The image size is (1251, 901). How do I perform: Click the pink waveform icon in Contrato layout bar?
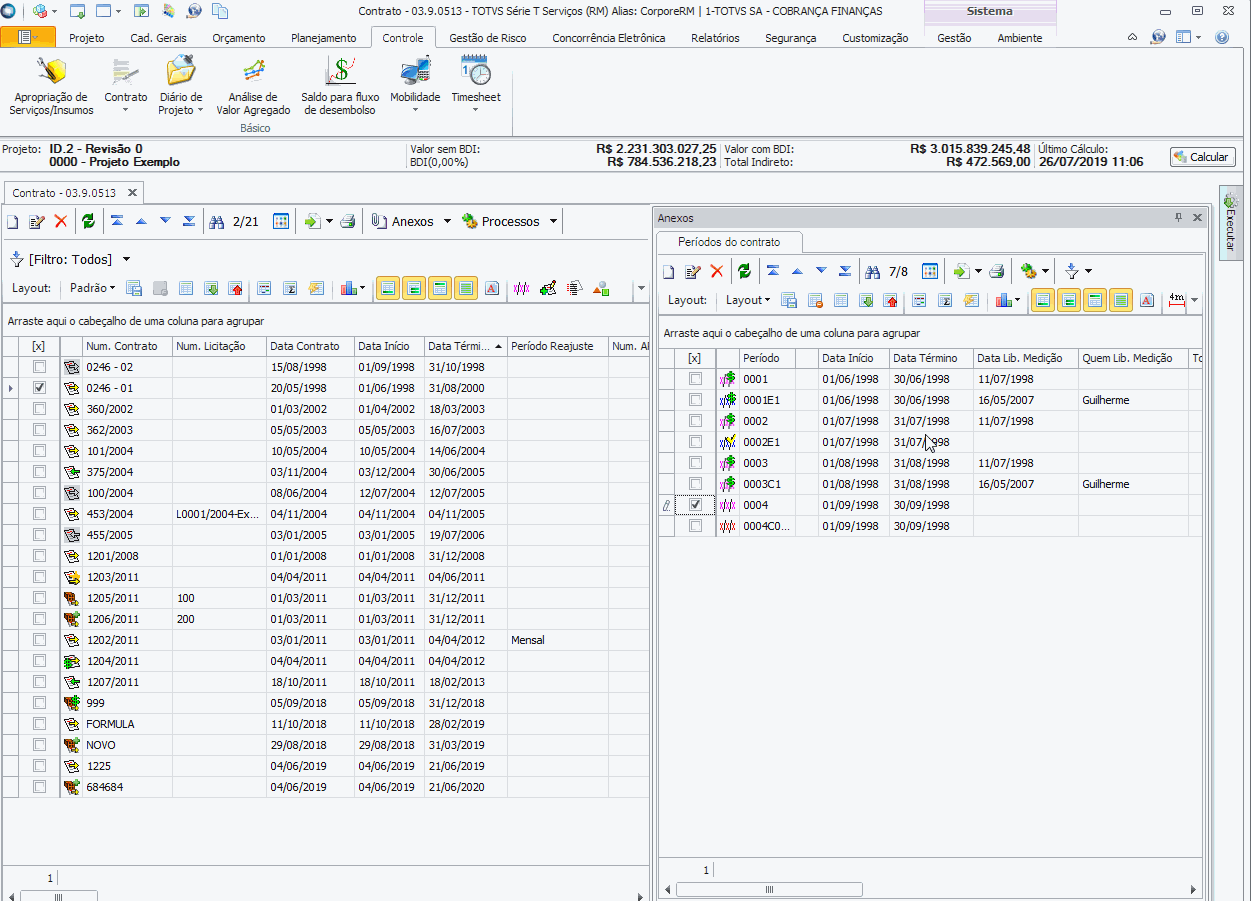click(522, 288)
